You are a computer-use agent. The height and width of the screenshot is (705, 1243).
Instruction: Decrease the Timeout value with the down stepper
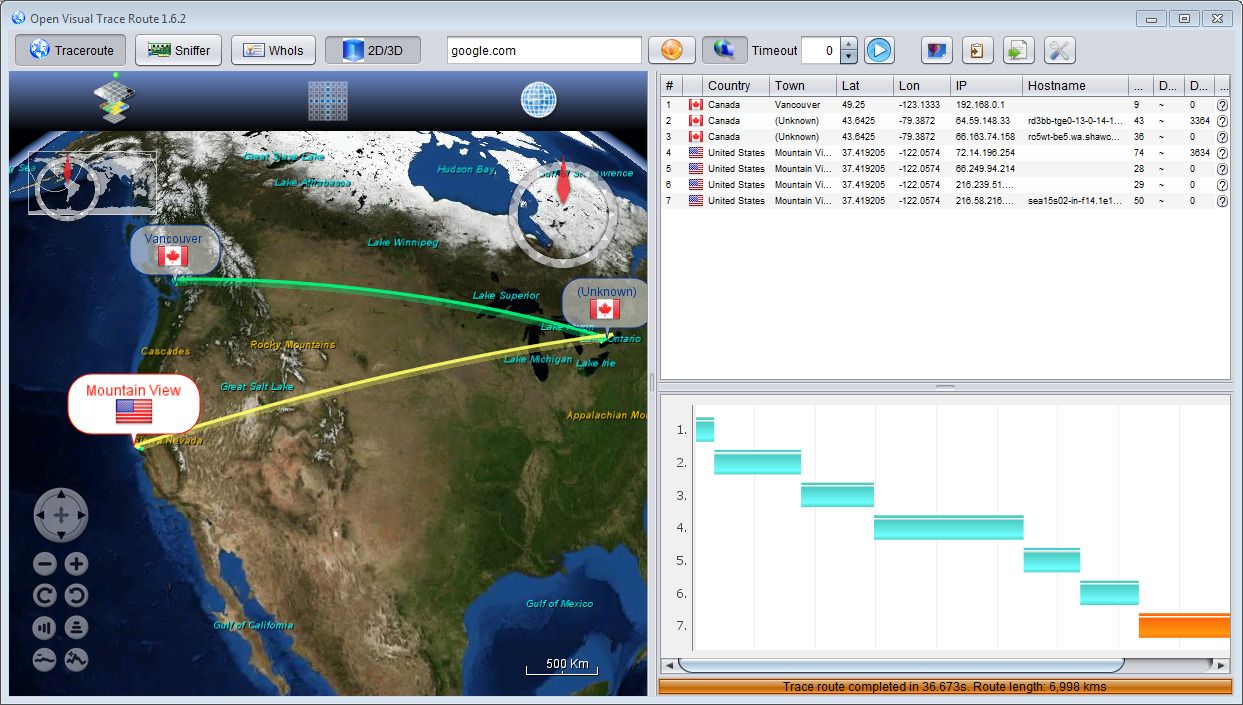(x=847, y=56)
